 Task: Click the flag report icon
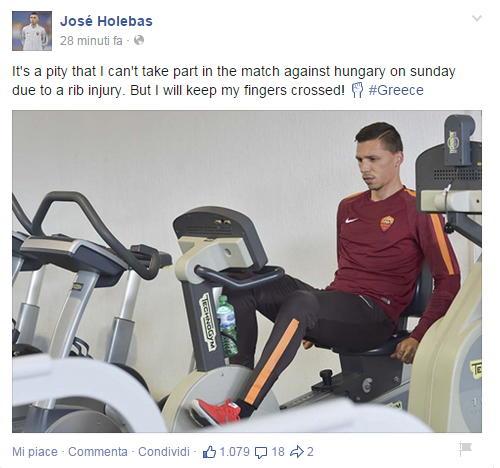pyautogui.click(x=465, y=448)
